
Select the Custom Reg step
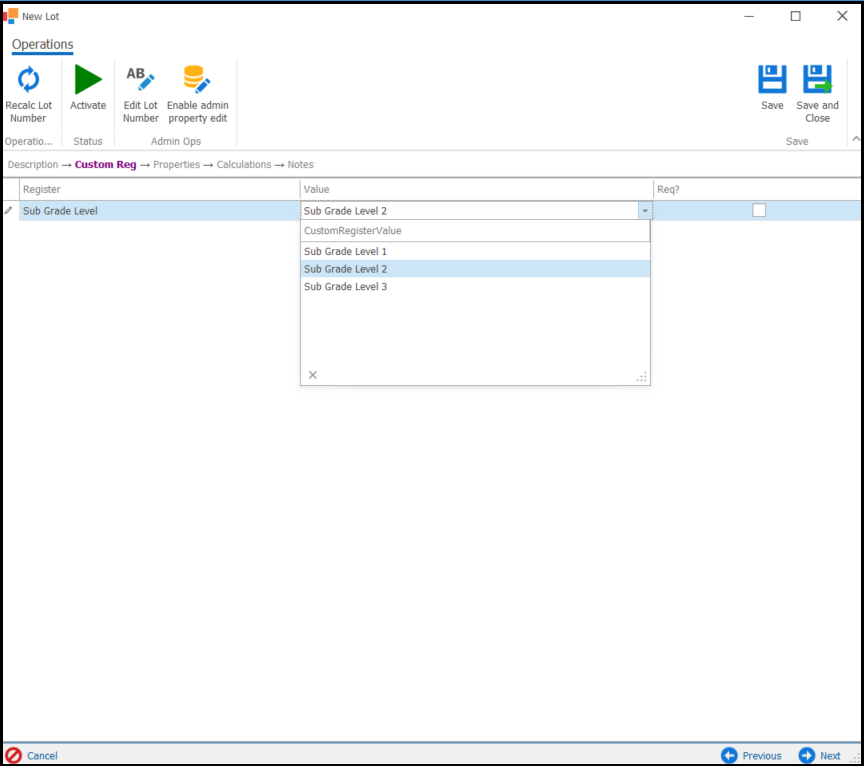coord(105,164)
